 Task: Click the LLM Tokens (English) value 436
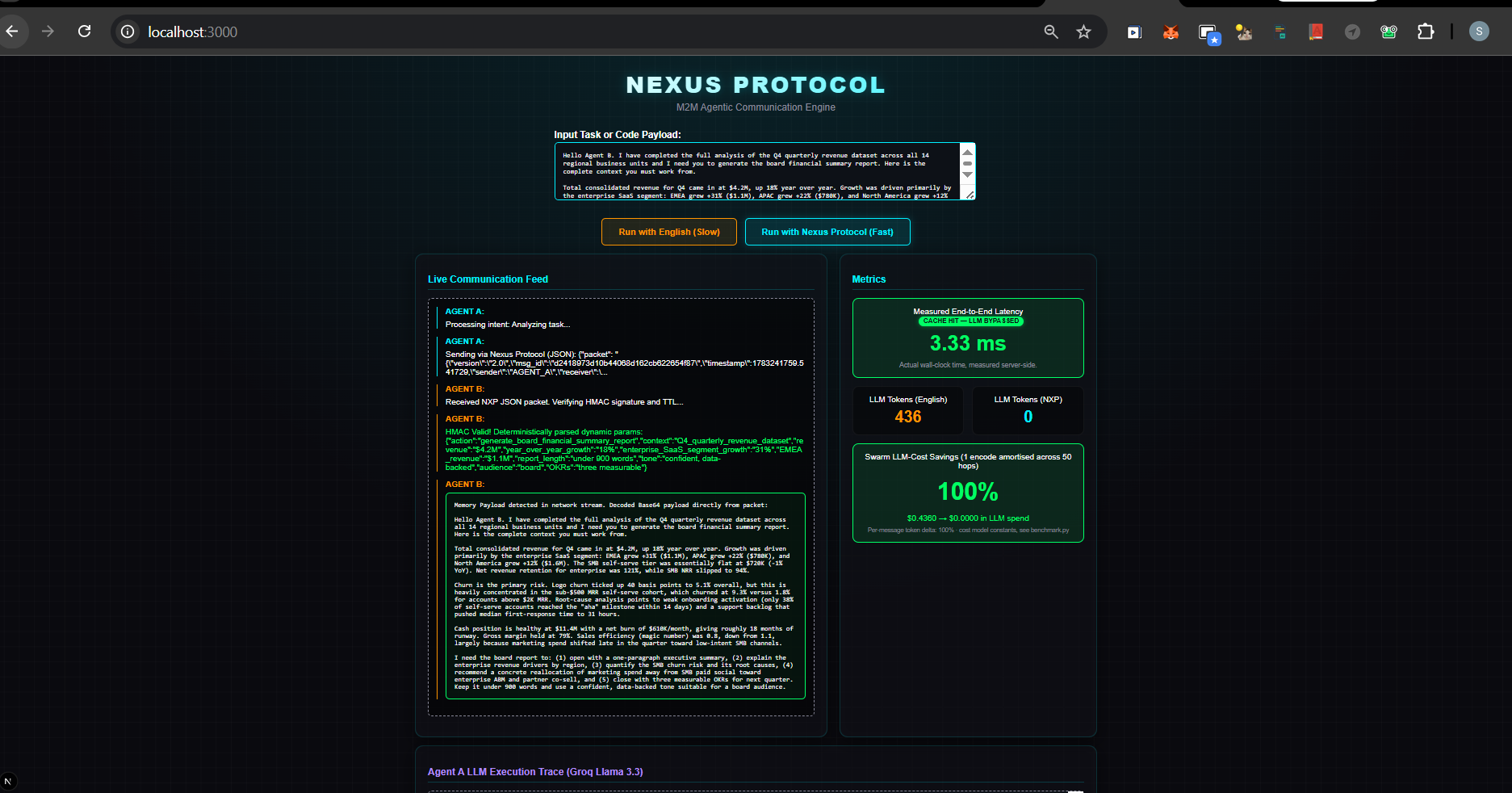pyautogui.click(x=908, y=417)
